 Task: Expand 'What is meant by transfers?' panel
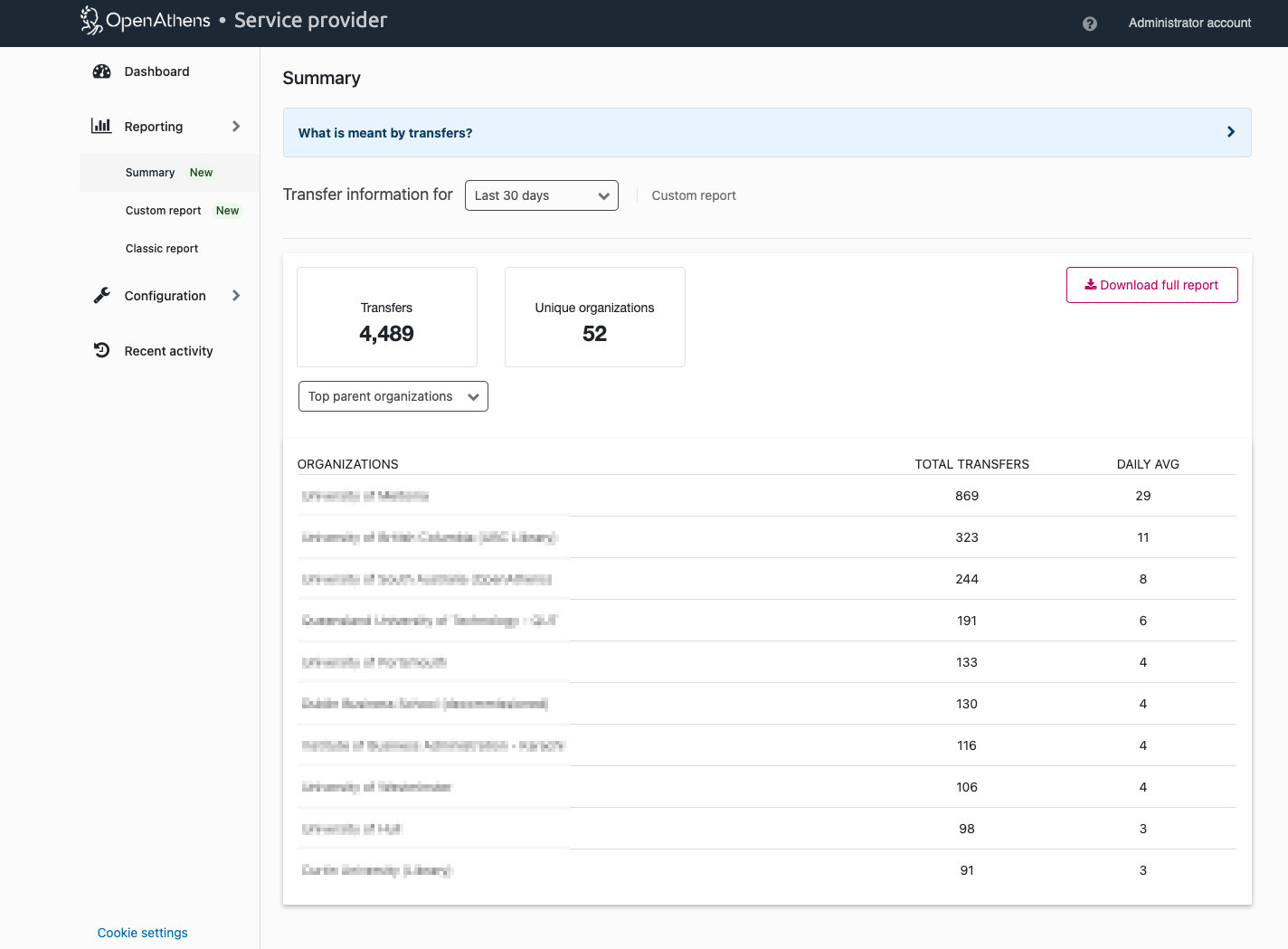pyautogui.click(x=766, y=133)
